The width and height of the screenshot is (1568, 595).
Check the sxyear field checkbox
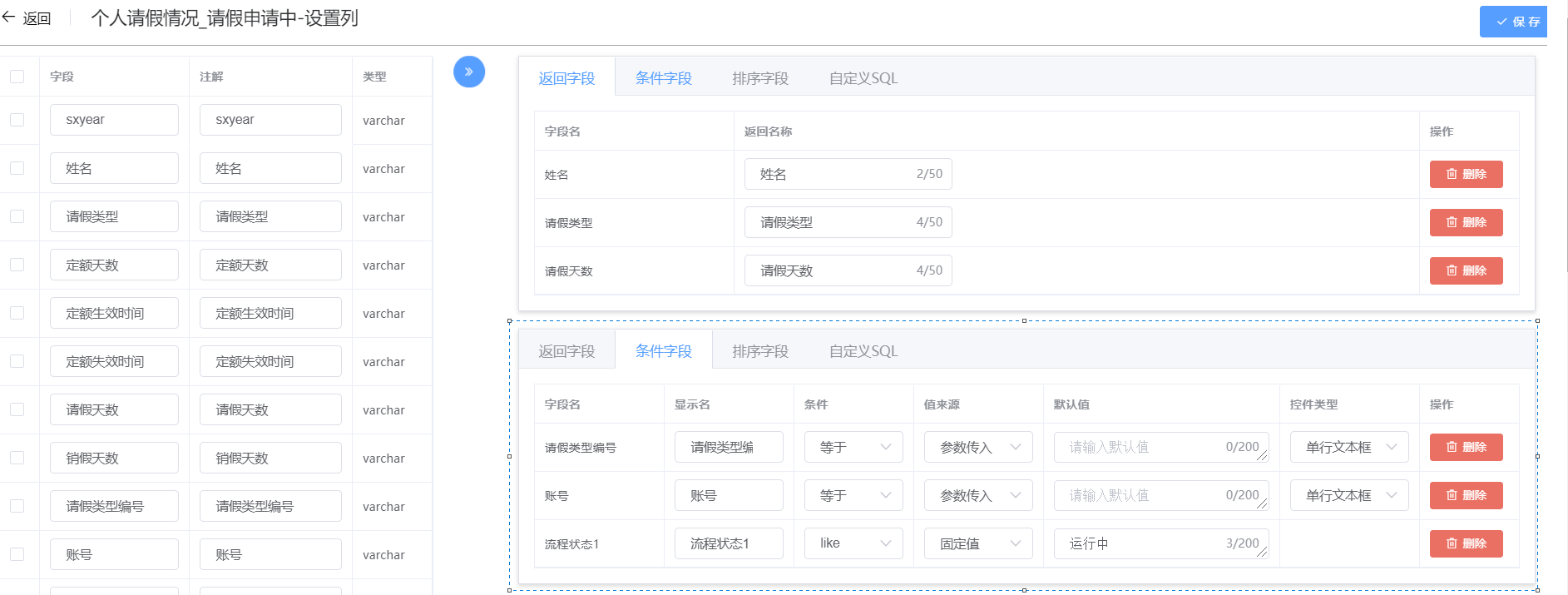click(x=17, y=120)
